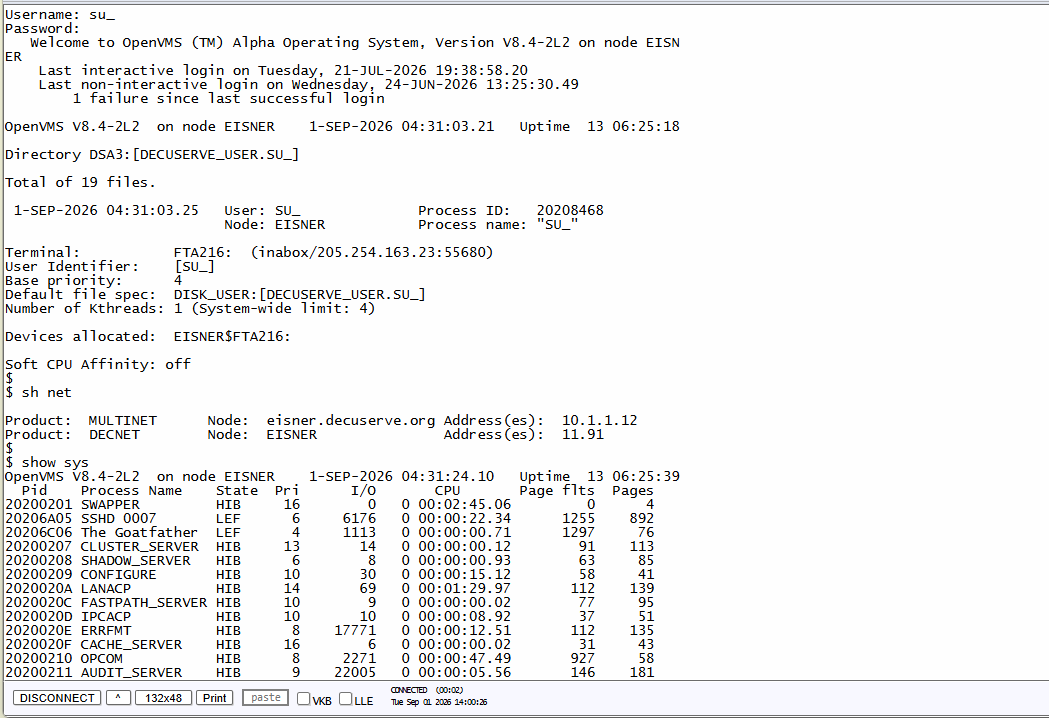Click the CLUSTER_SERVER process name
The height and width of the screenshot is (718, 1049).
pos(139,547)
